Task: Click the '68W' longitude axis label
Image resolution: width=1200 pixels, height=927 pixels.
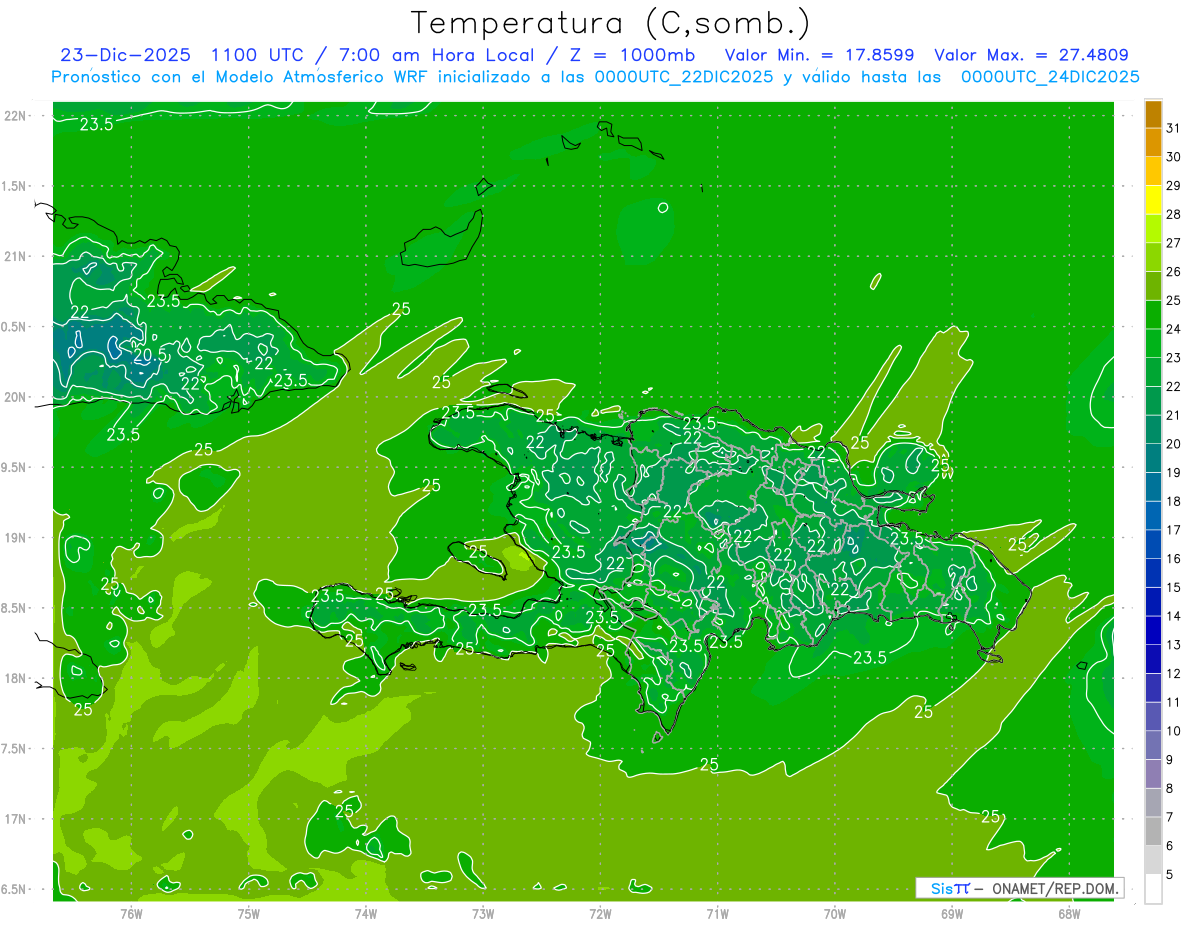Action: [x=1069, y=913]
